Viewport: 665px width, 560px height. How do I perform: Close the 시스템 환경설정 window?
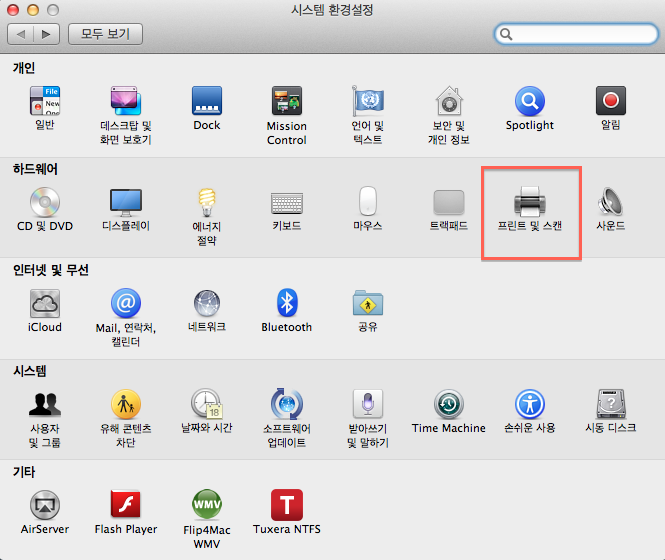(13, 10)
